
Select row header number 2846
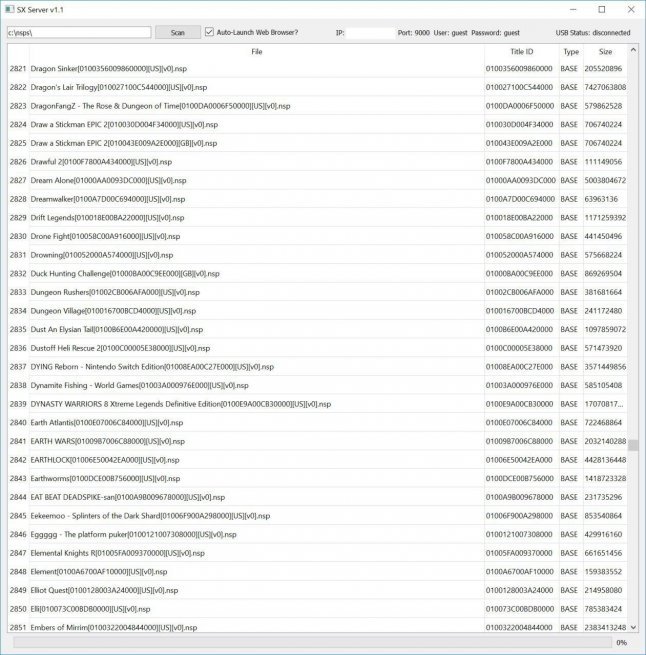18,534
